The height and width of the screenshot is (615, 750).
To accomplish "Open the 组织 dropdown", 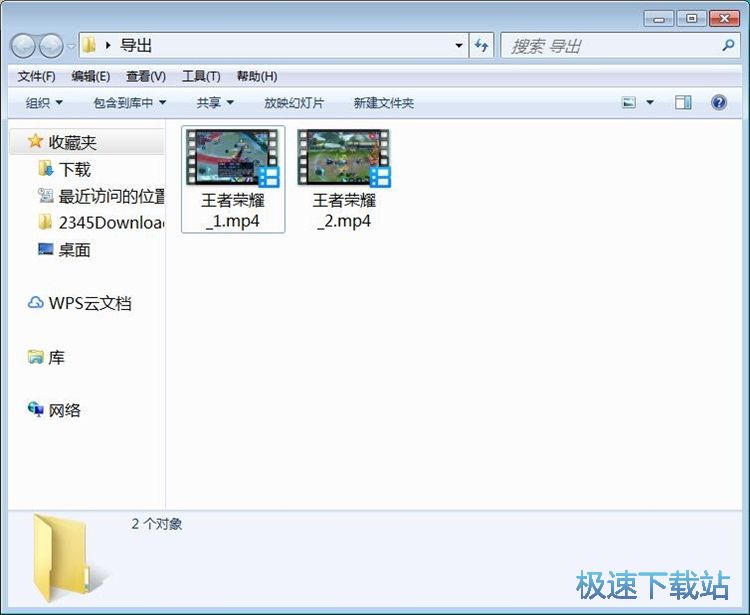I will pyautogui.click(x=44, y=103).
